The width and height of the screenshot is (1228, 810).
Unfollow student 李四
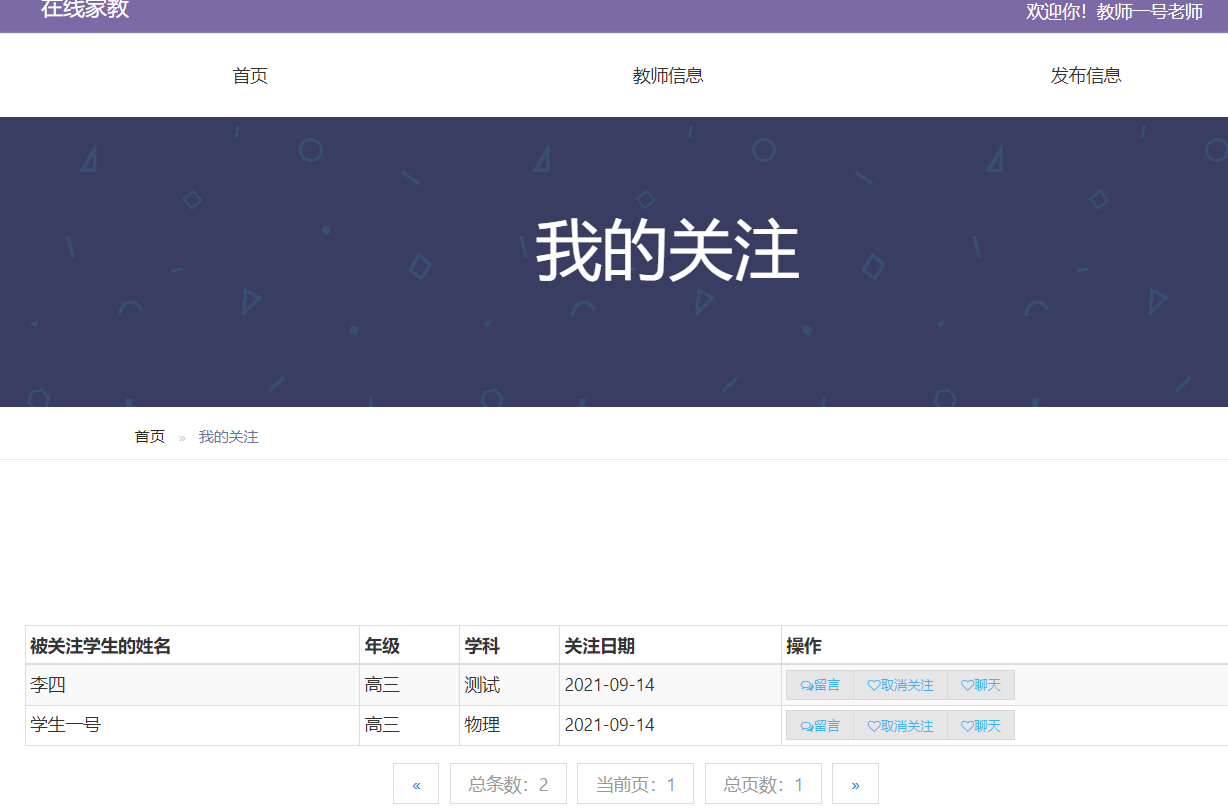click(899, 684)
